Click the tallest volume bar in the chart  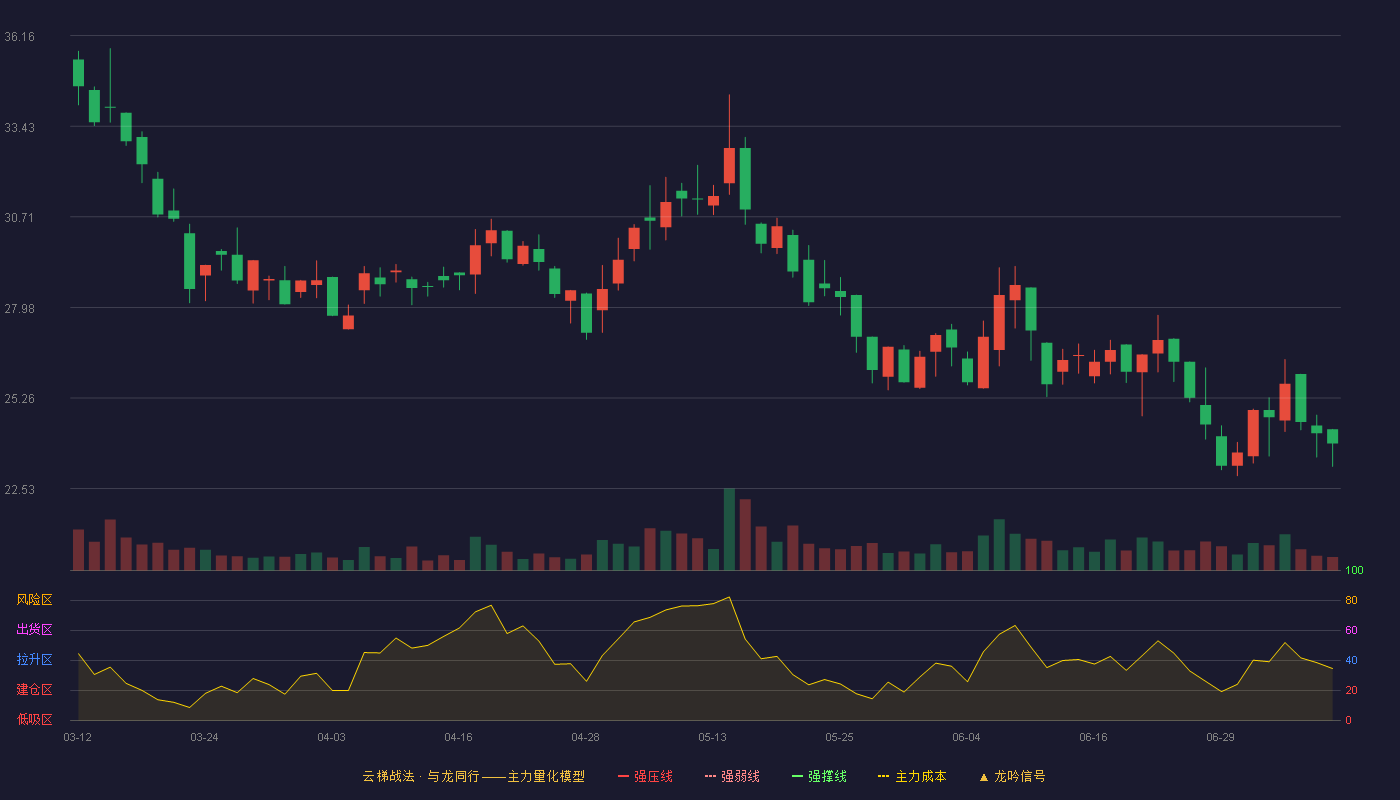point(729,529)
